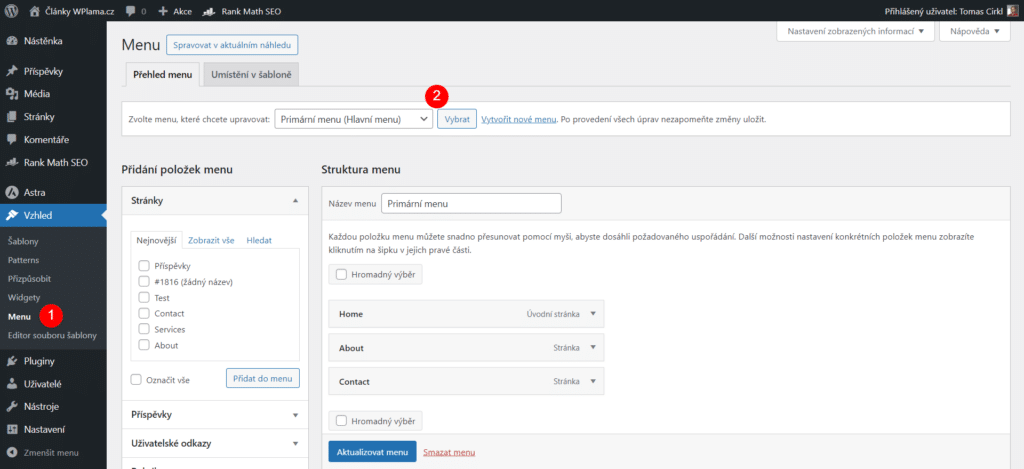Click the Astra theme icon
Viewport: 1024px width, 469px height.
click(x=11, y=193)
